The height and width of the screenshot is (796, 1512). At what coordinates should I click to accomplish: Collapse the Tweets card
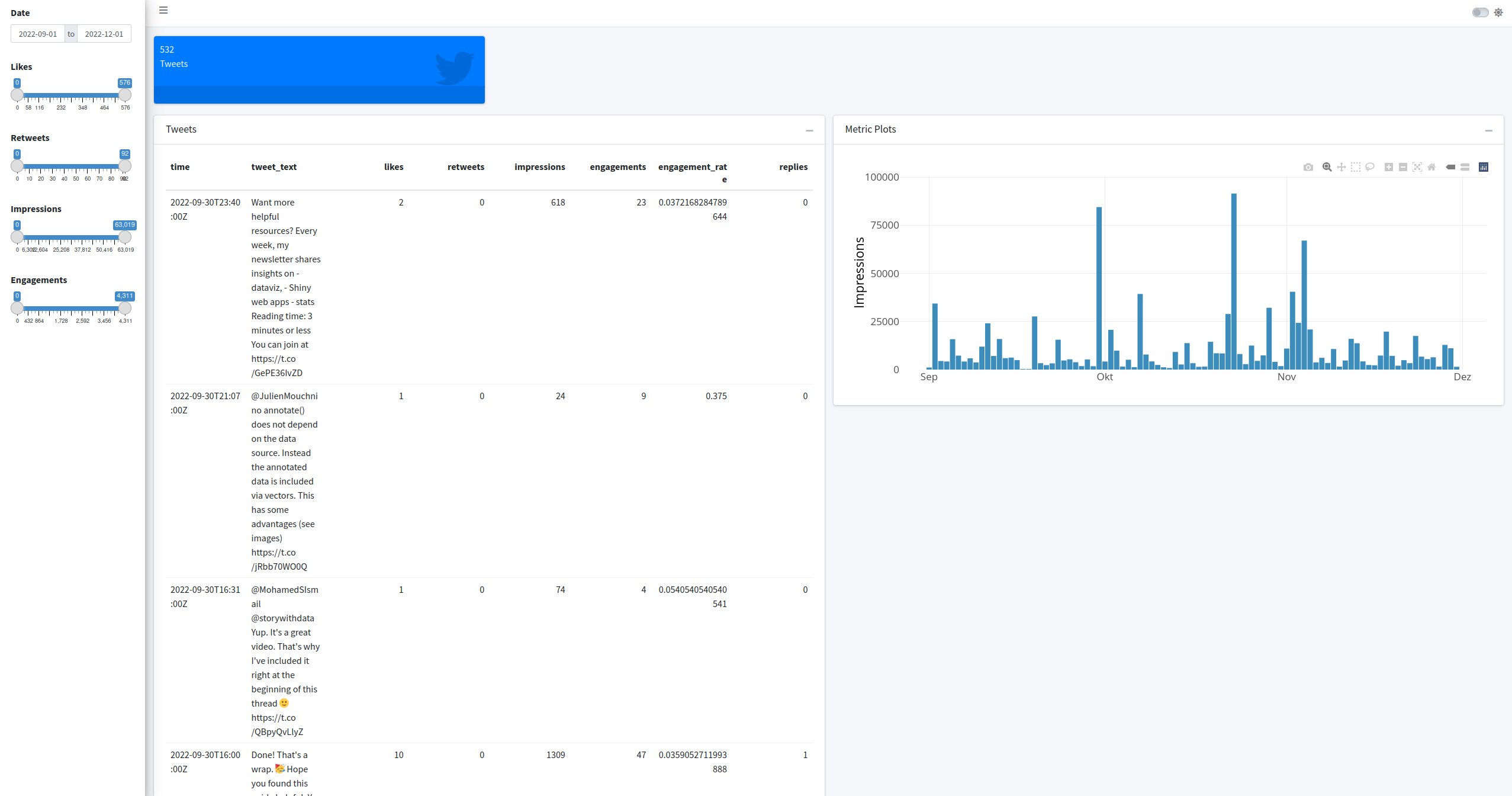[x=809, y=131]
